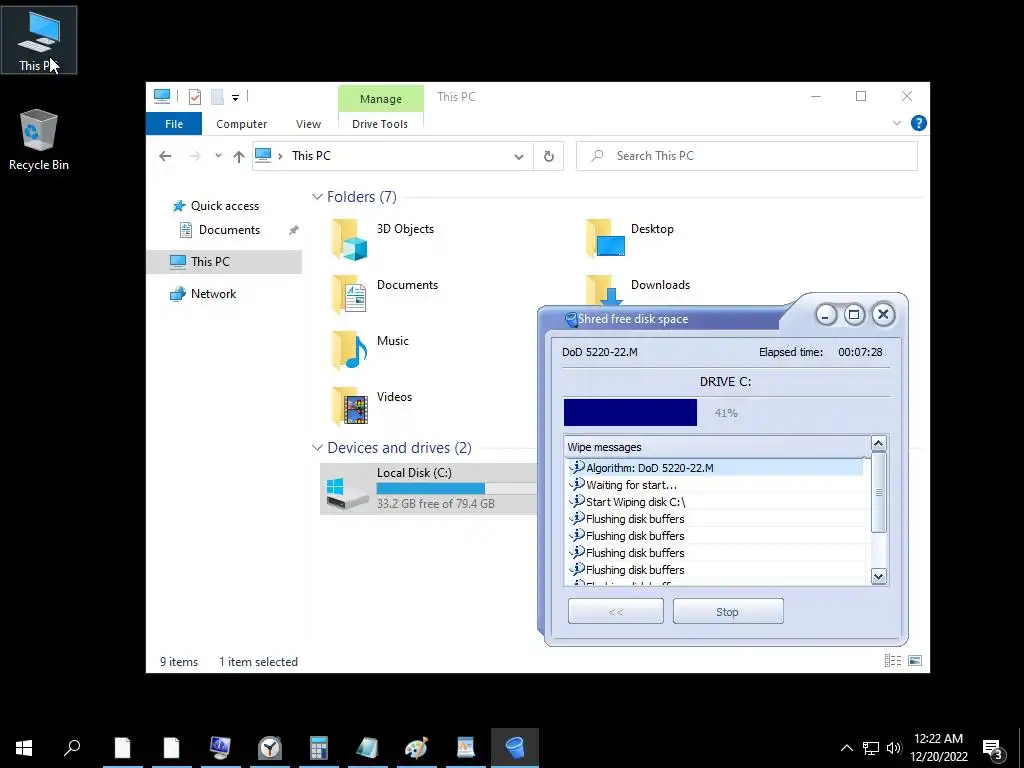Click the This PC system icon in title bar
1024x768 pixels.
click(x=162, y=97)
